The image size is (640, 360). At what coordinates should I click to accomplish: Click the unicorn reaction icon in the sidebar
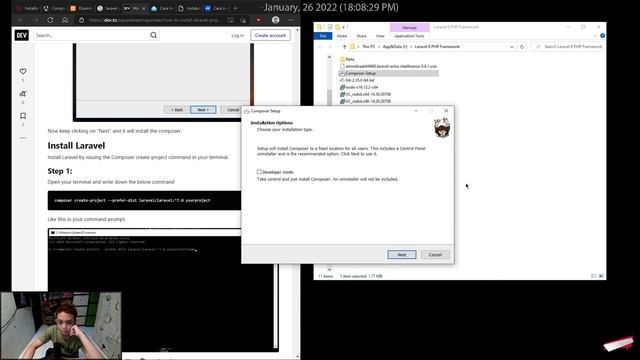point(23,93)
